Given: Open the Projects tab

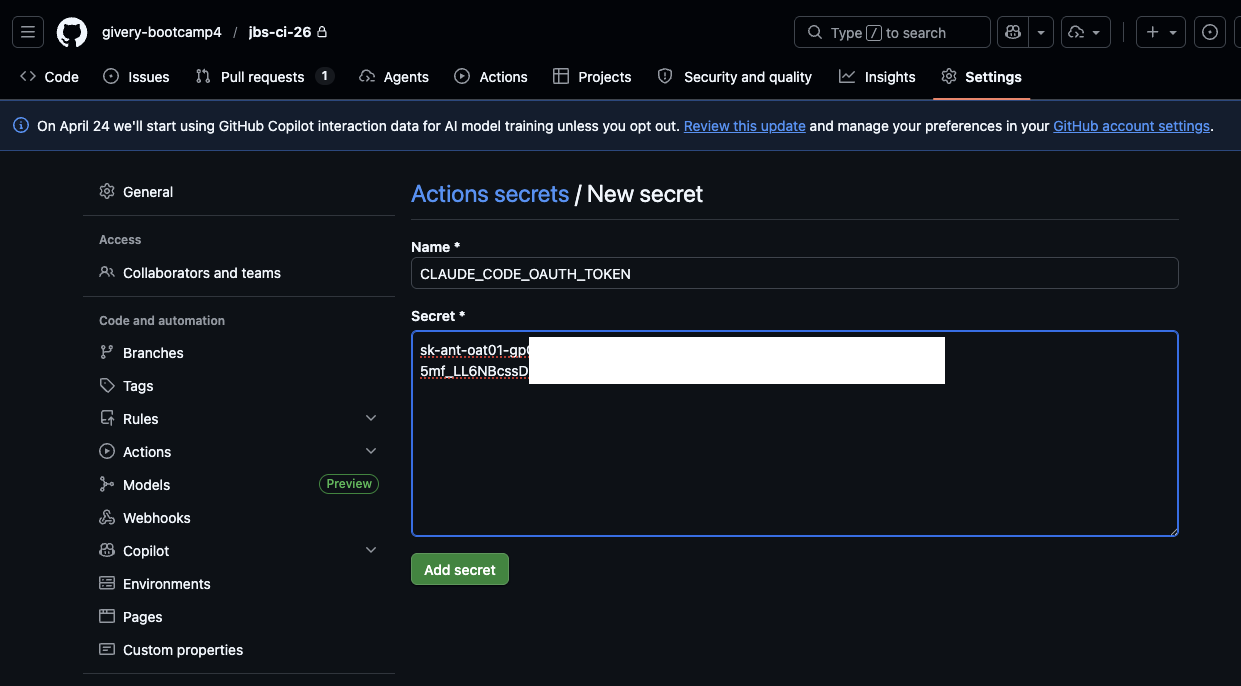Looking at the screenshot, I should coord(592,77).
